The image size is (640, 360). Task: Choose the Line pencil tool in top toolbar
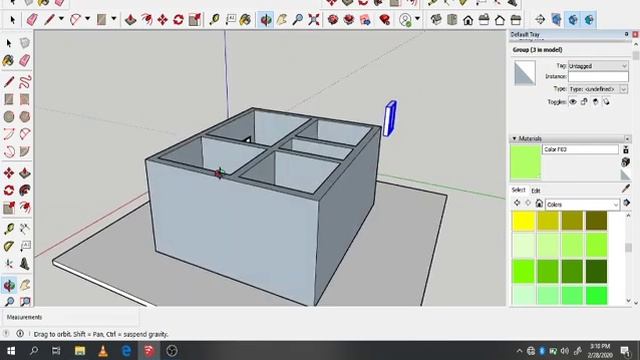click(49, 20)
